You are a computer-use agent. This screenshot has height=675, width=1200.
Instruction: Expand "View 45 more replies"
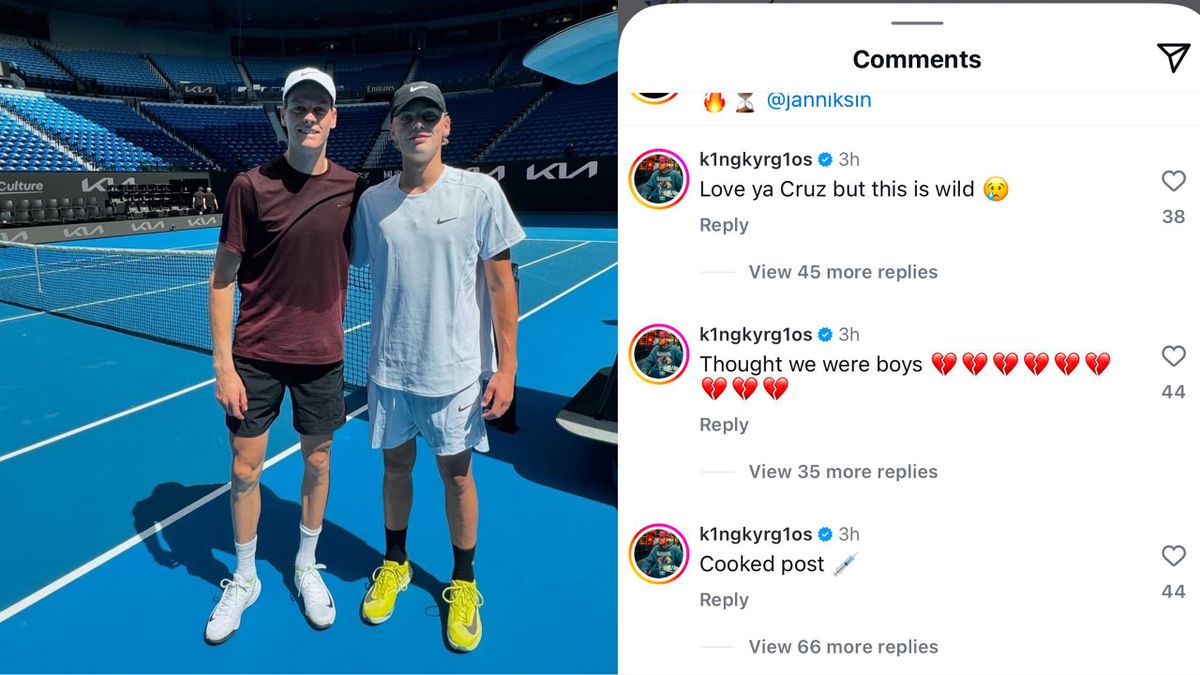[x=842, y=272]
